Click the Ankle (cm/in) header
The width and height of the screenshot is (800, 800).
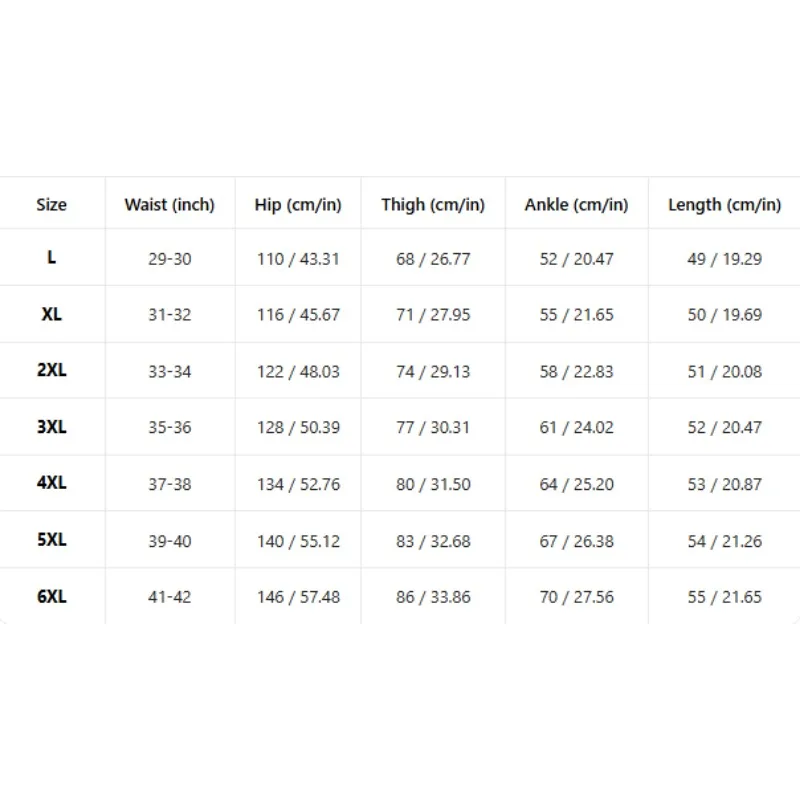point(577,205)
